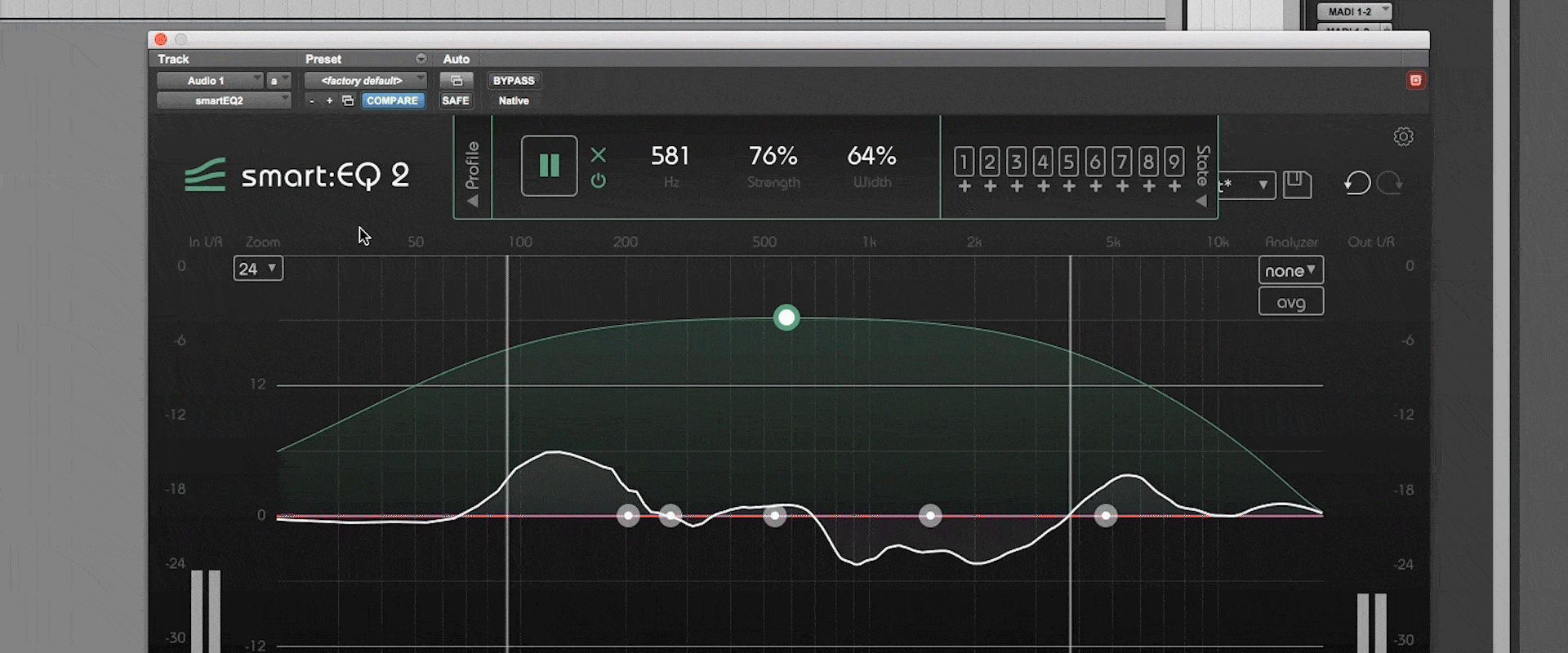Screen dimensions: 1568x653
Task: Toggle the 'avg' analyzer button
Action: point(1290,302)
